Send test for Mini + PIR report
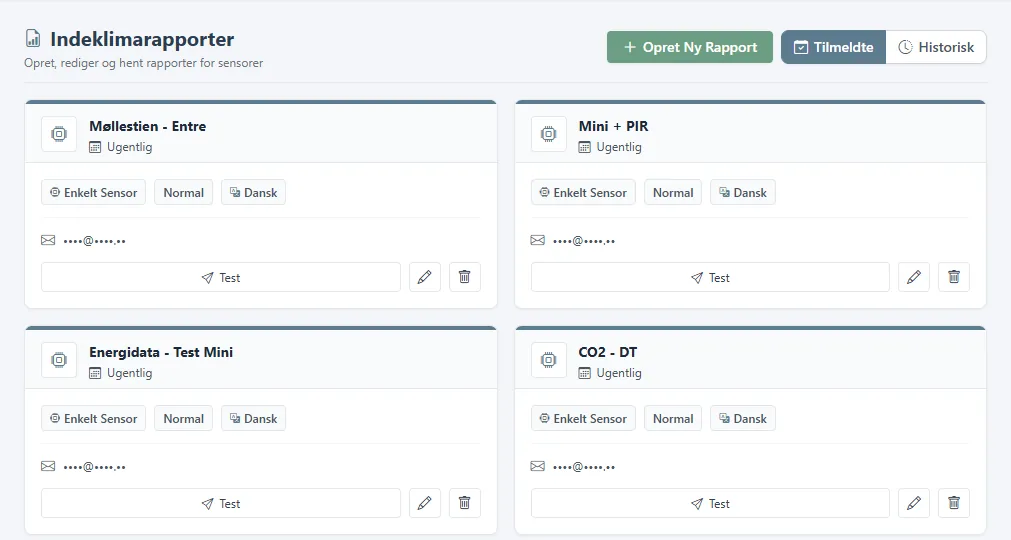The image size is (1011, 540). tap(710, 277)
